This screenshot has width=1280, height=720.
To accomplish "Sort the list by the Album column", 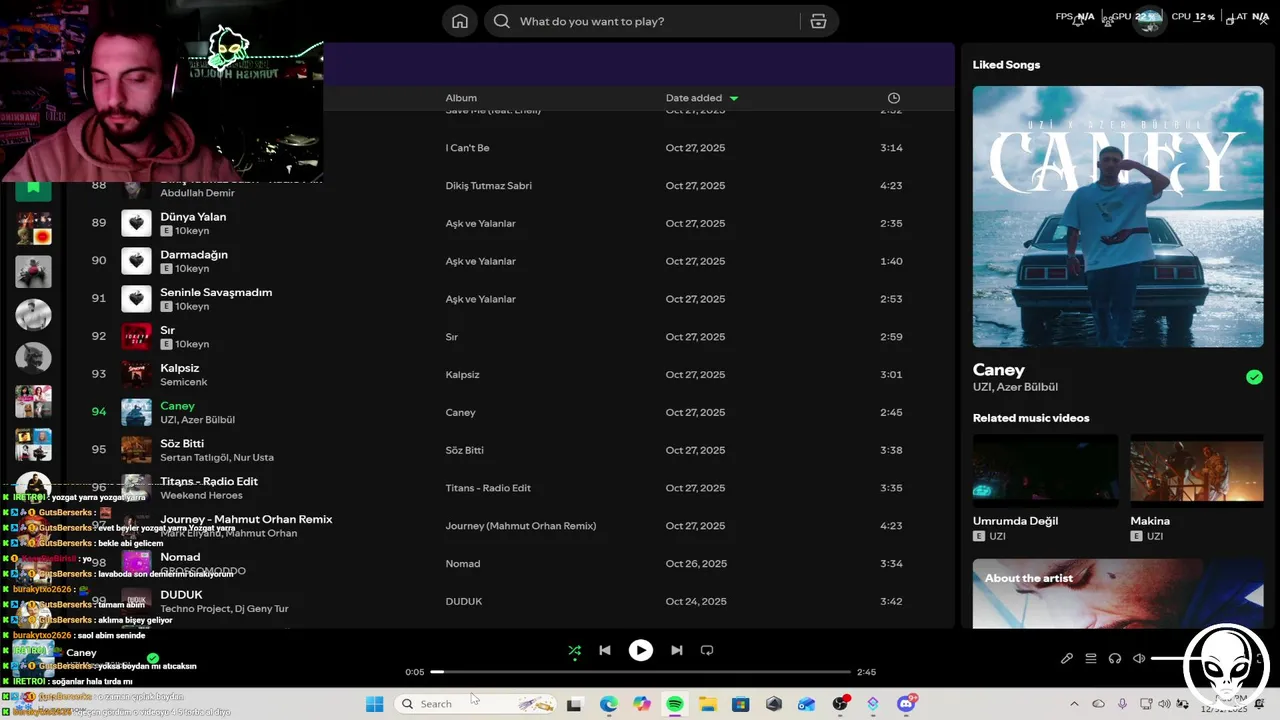I will tap(461, 98).
